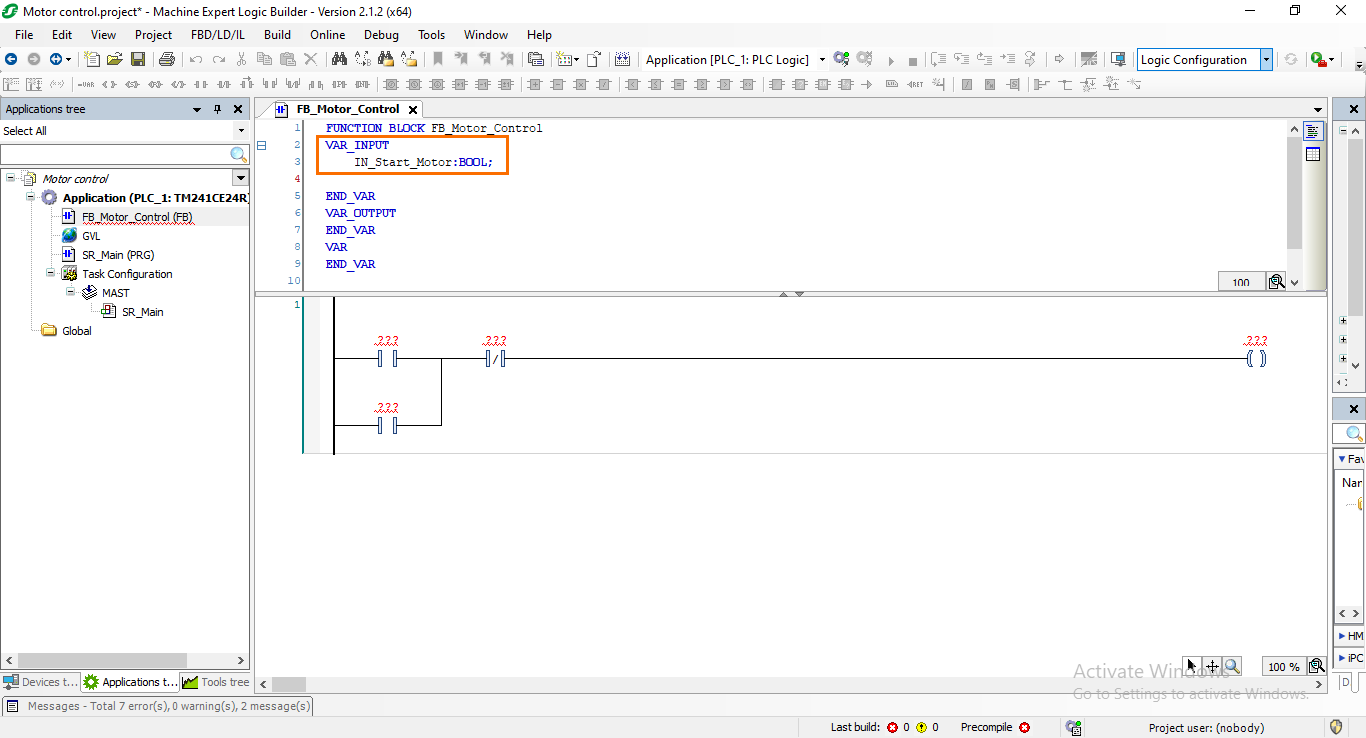Insert a new network toolbar icon
This screenshot has width=1366, height=738.
pos(11,84)
